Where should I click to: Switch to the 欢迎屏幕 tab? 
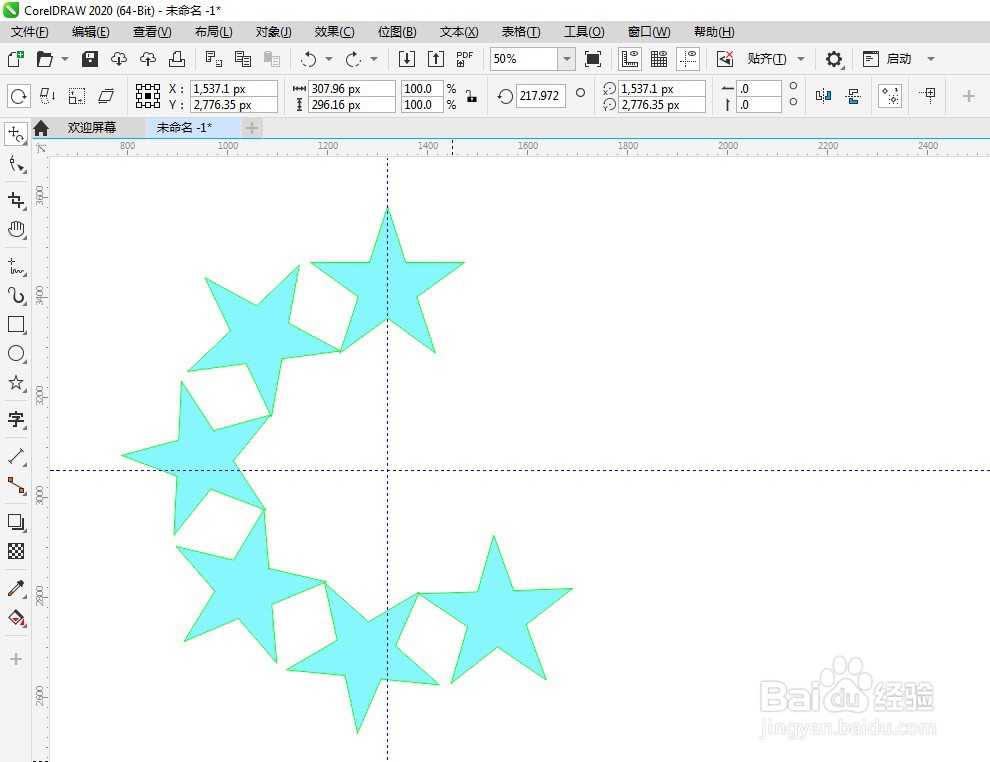click(92, 128)
